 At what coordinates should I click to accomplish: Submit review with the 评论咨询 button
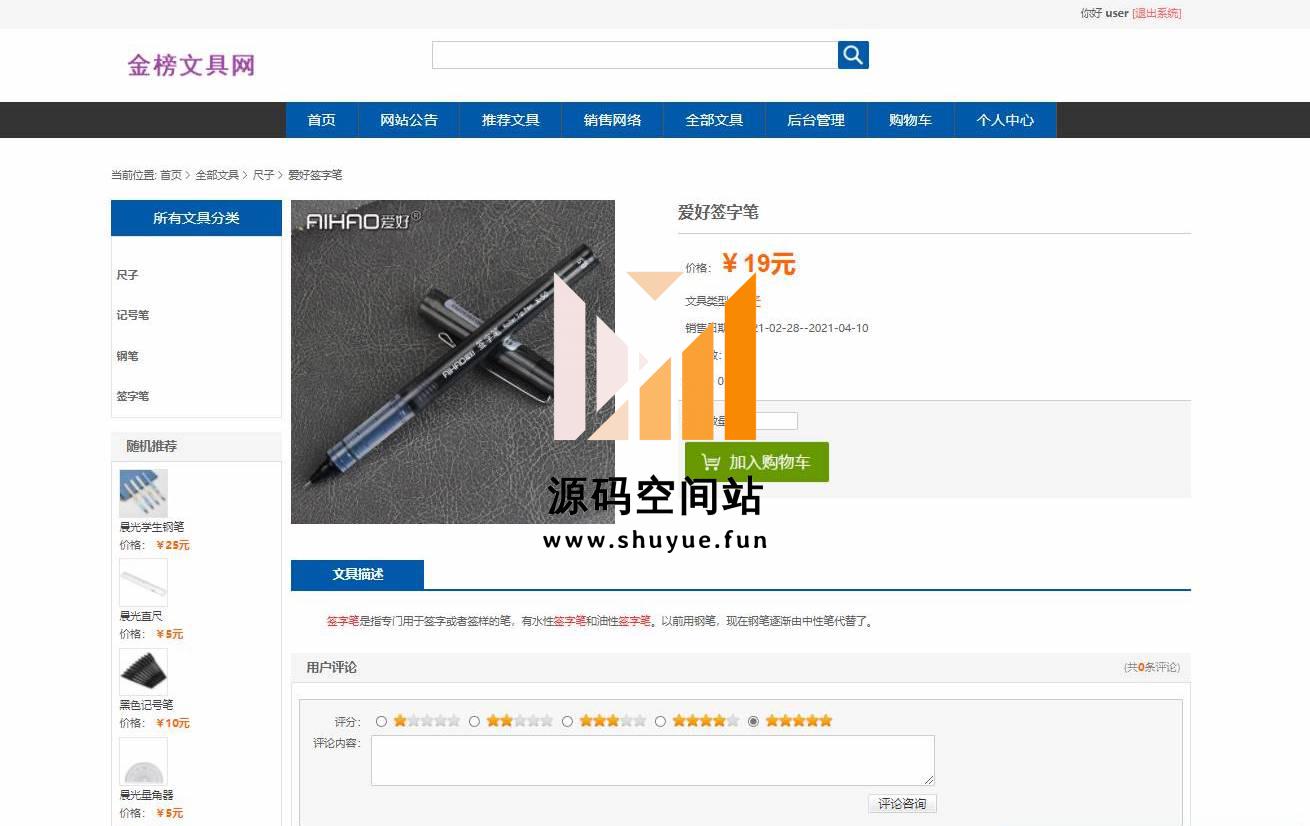pos(902,804)
